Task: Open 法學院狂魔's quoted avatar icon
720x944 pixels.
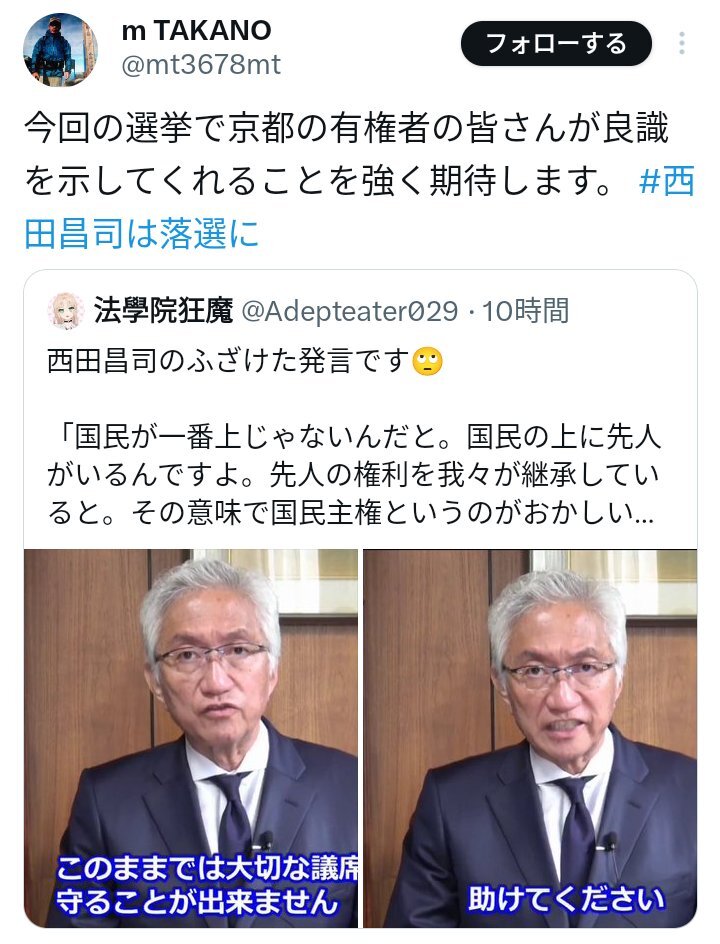Action: tap(66, 311)
